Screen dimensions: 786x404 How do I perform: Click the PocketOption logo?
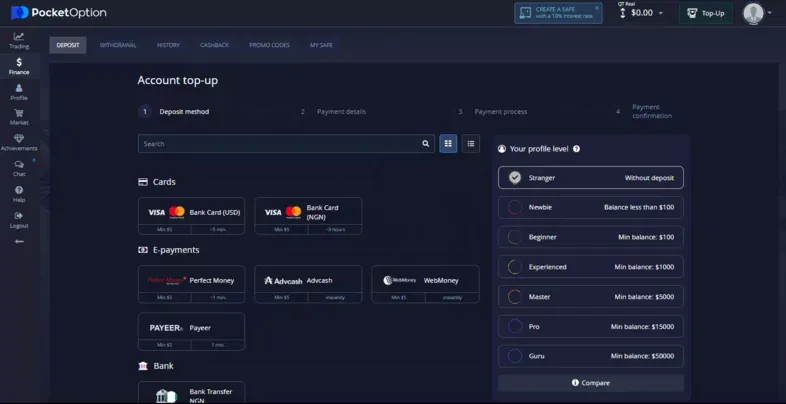(x=59, y=13)
